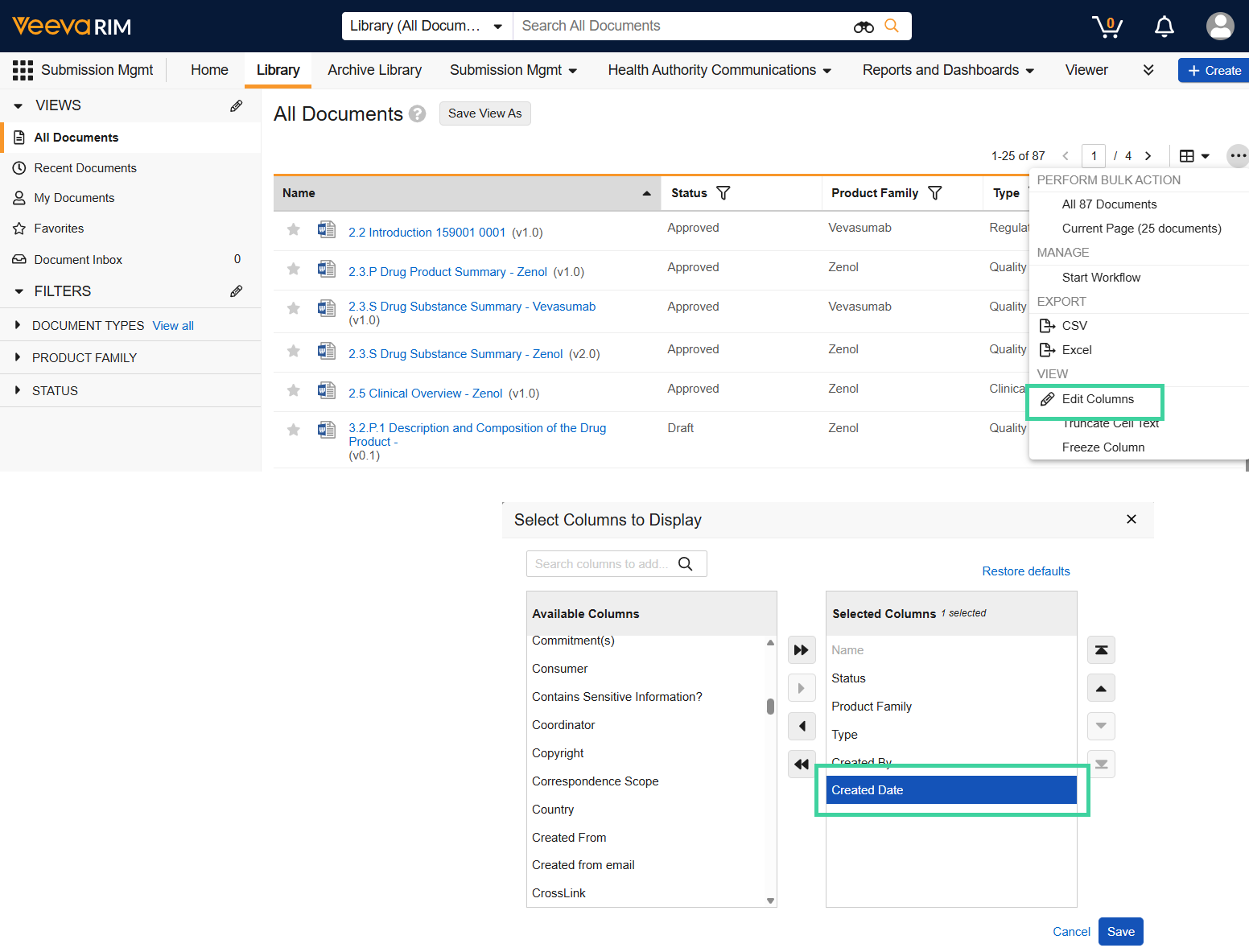Viewport: 1249px width, 952px height.
Task: Open the layout view selector dropdown
Action: [x=1194, y=155]
